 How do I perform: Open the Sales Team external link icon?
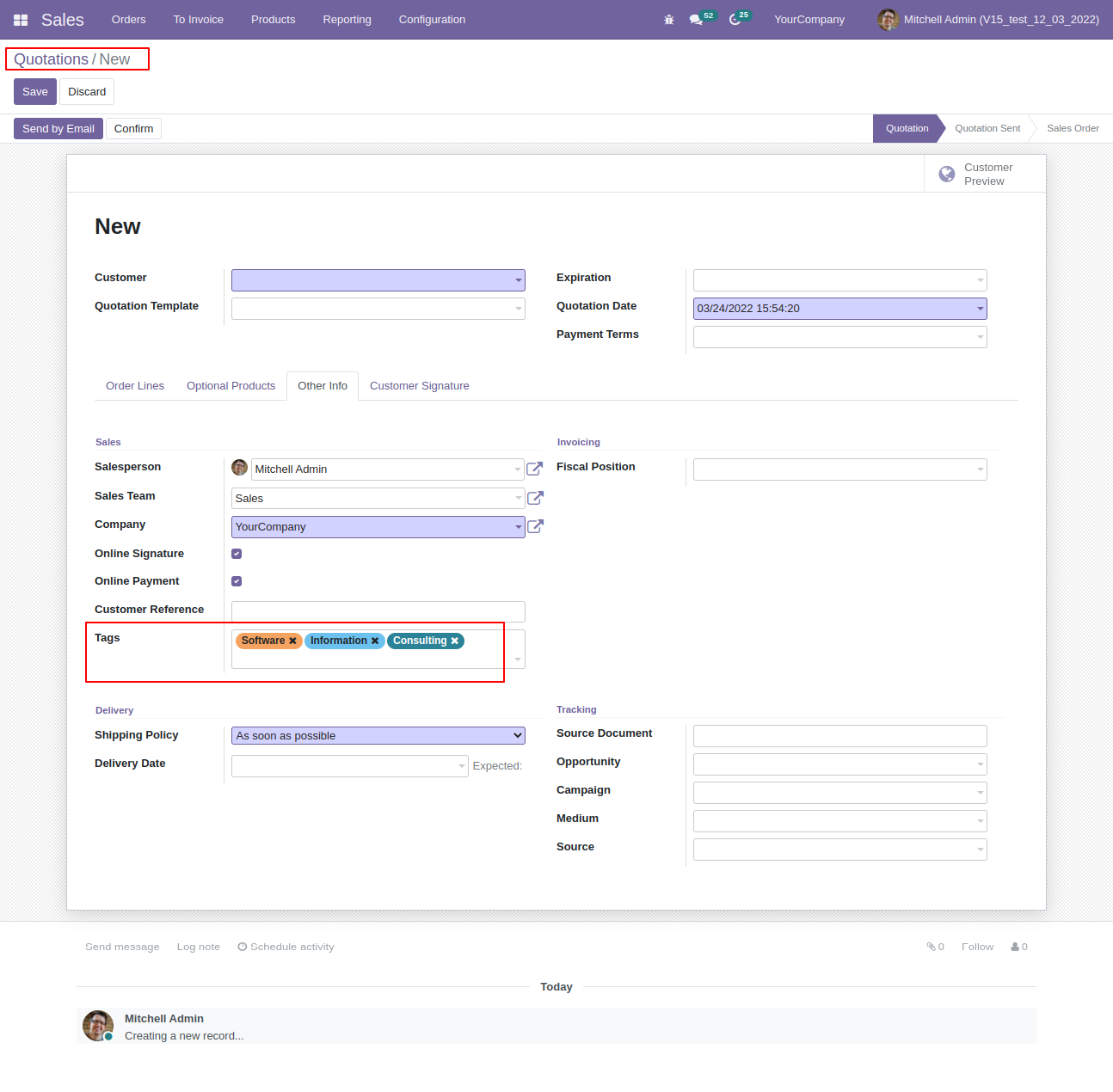click(535, 499)
